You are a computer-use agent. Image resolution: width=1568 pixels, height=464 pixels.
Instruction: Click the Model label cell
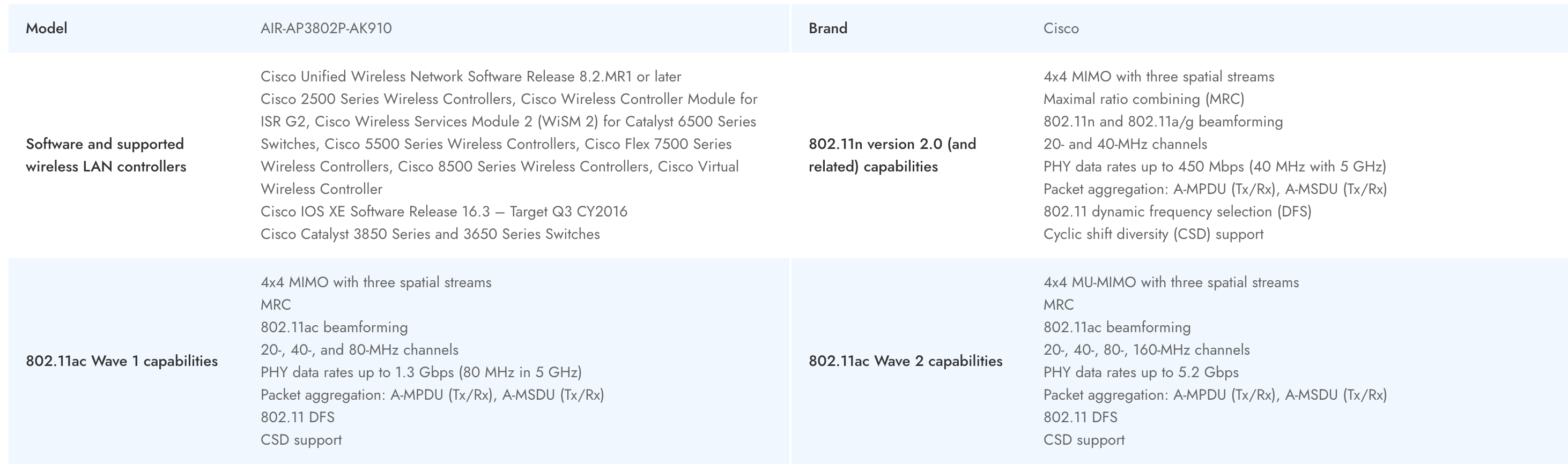click(46, 28)
